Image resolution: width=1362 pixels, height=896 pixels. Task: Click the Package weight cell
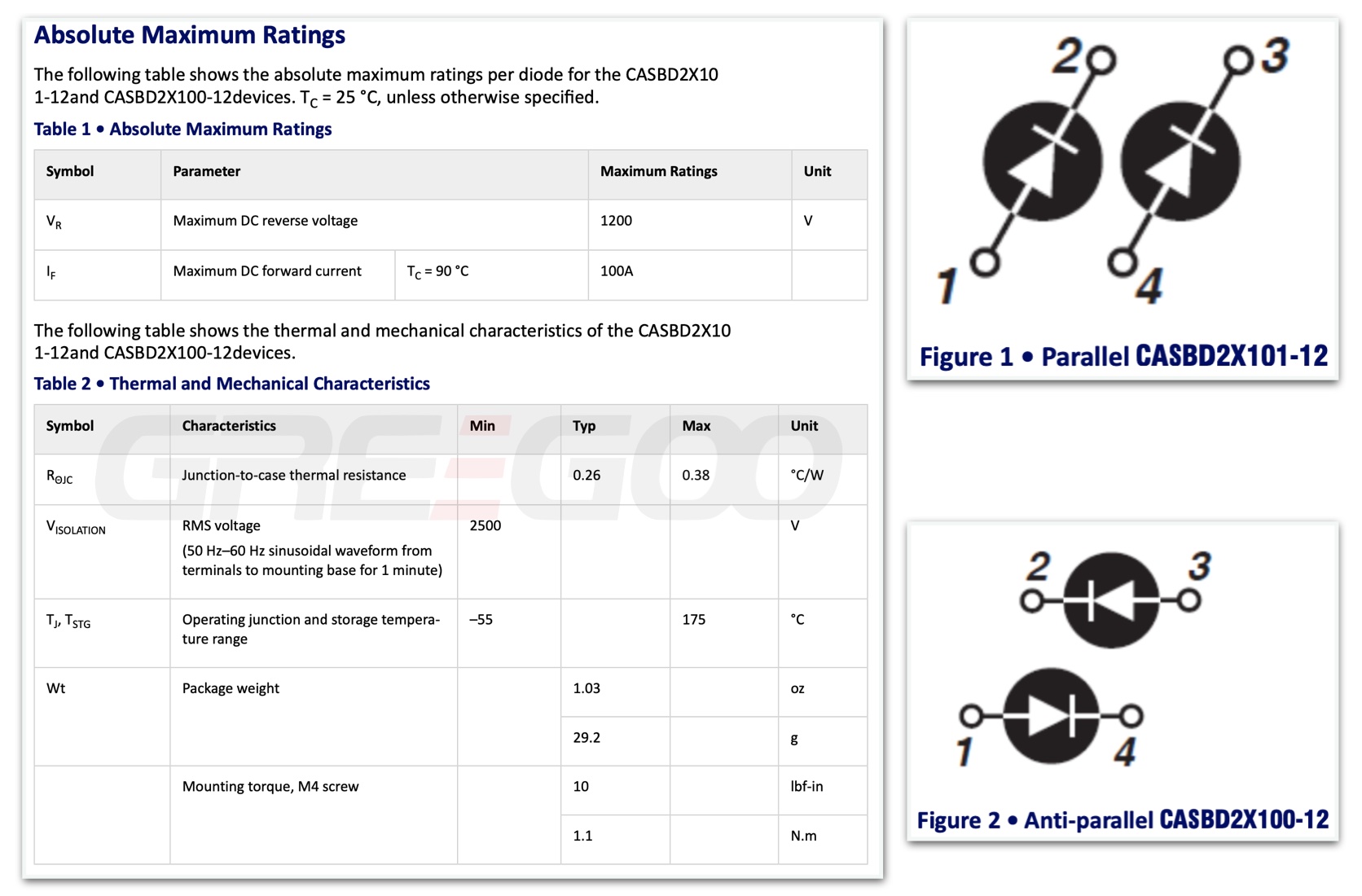click(314, 717)
